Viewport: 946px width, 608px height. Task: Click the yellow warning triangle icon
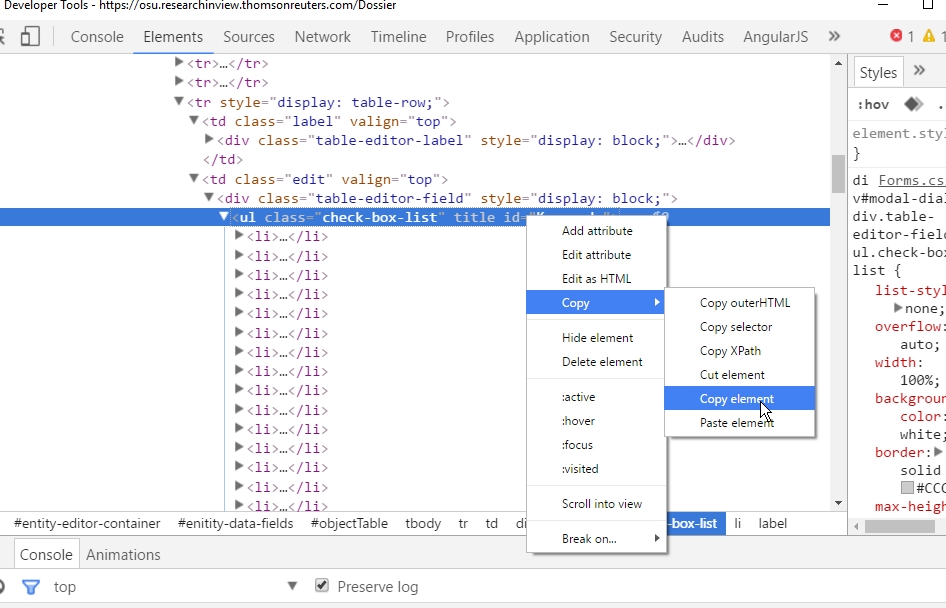[929, 36]
